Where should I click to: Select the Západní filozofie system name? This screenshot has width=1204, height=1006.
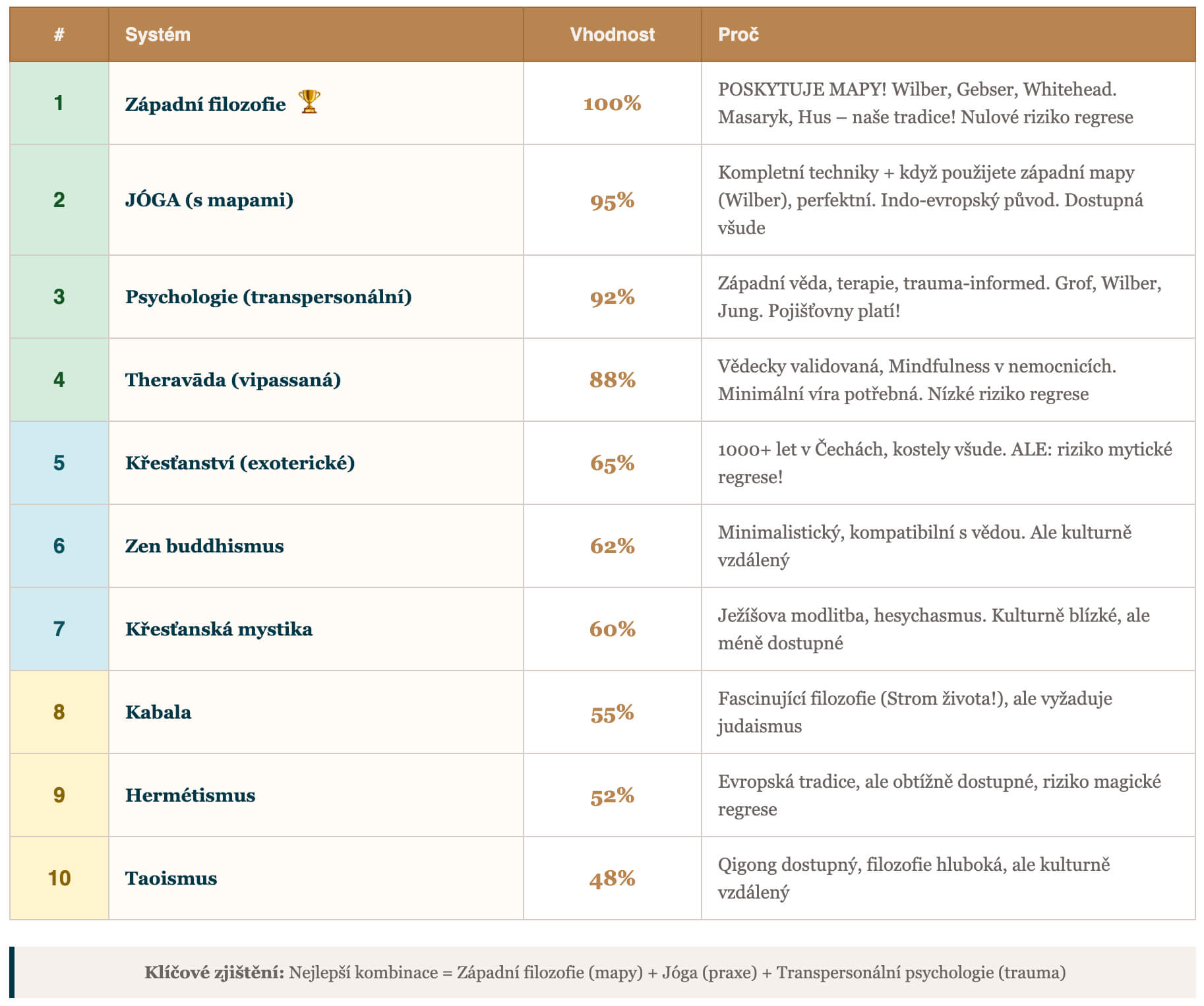point(205,104)
